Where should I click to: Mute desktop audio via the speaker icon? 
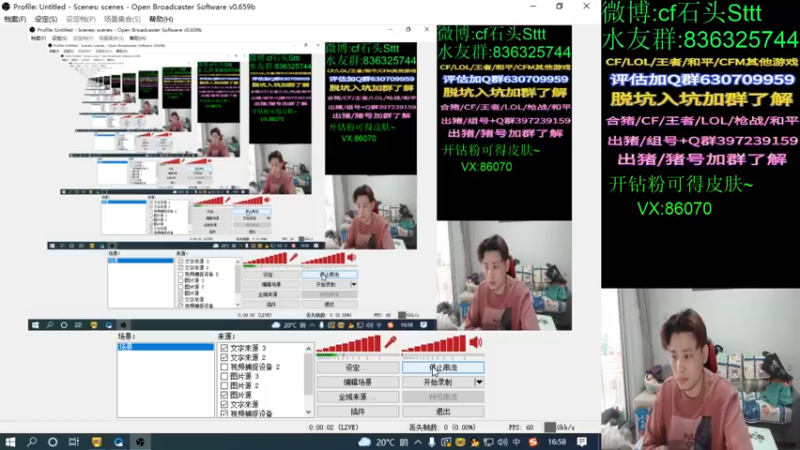tap(476, 342)
